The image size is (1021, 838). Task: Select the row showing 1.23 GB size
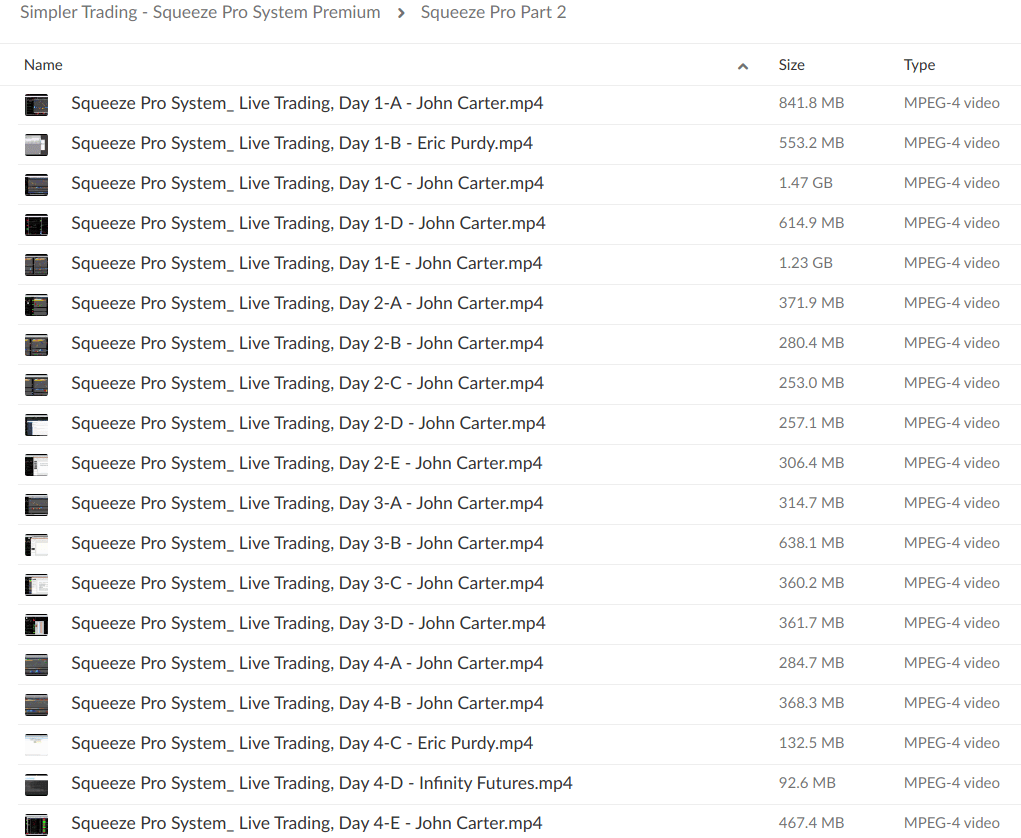(805, 263)
